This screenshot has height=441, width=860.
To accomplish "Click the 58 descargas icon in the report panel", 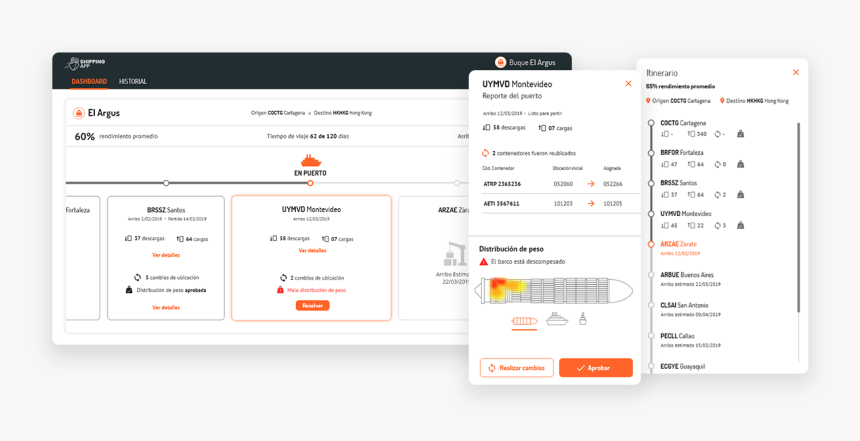I will point(486,128).
